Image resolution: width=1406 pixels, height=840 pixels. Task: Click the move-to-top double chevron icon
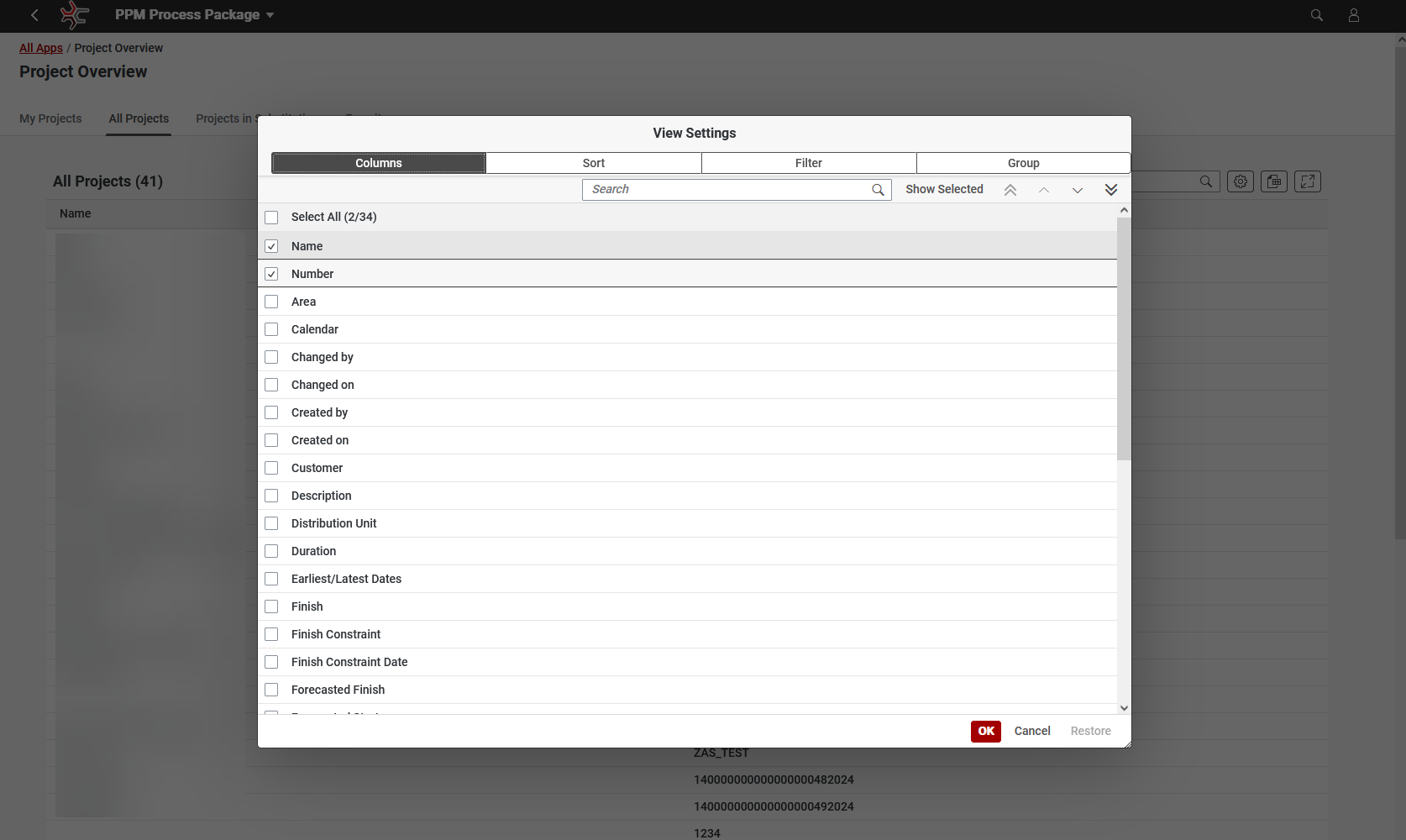click(x=1010, y=190)
